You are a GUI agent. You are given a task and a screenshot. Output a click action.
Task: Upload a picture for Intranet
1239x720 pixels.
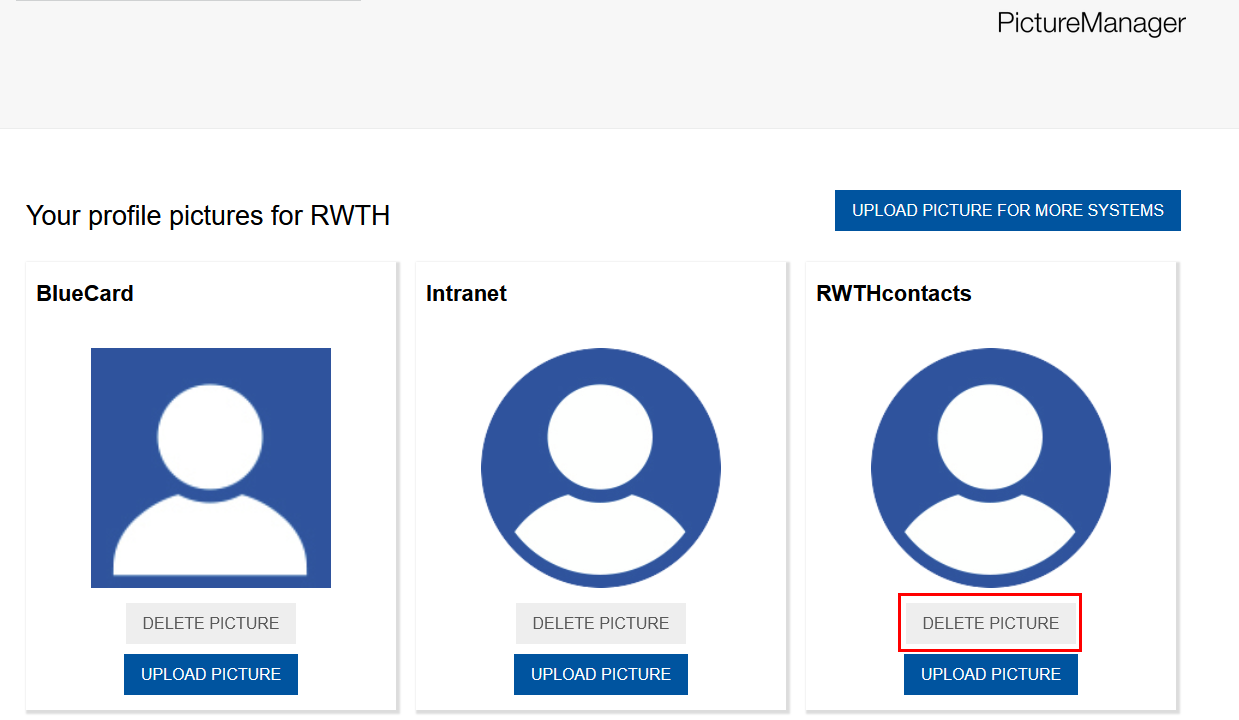tap(600, 674)
